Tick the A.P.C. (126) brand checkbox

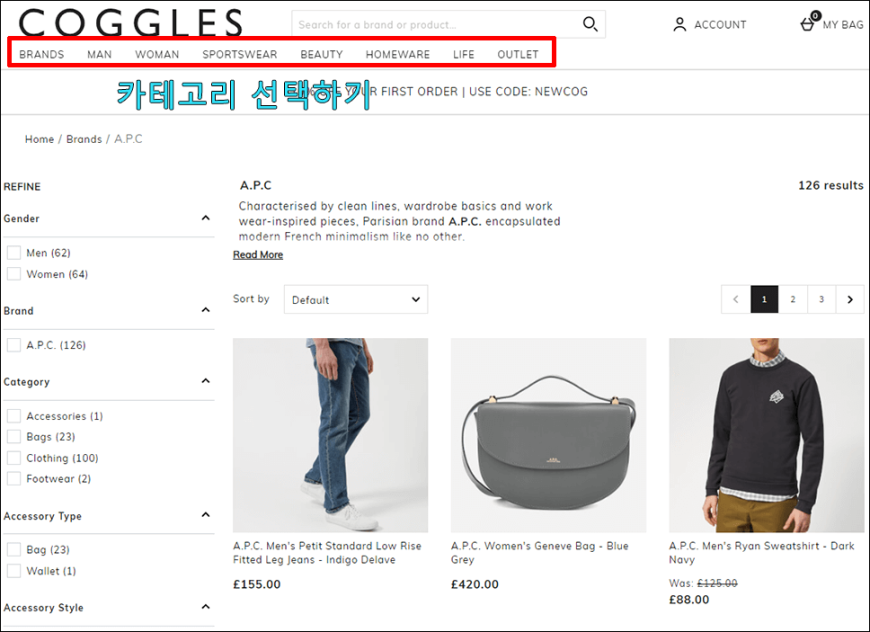pos(14,345)
